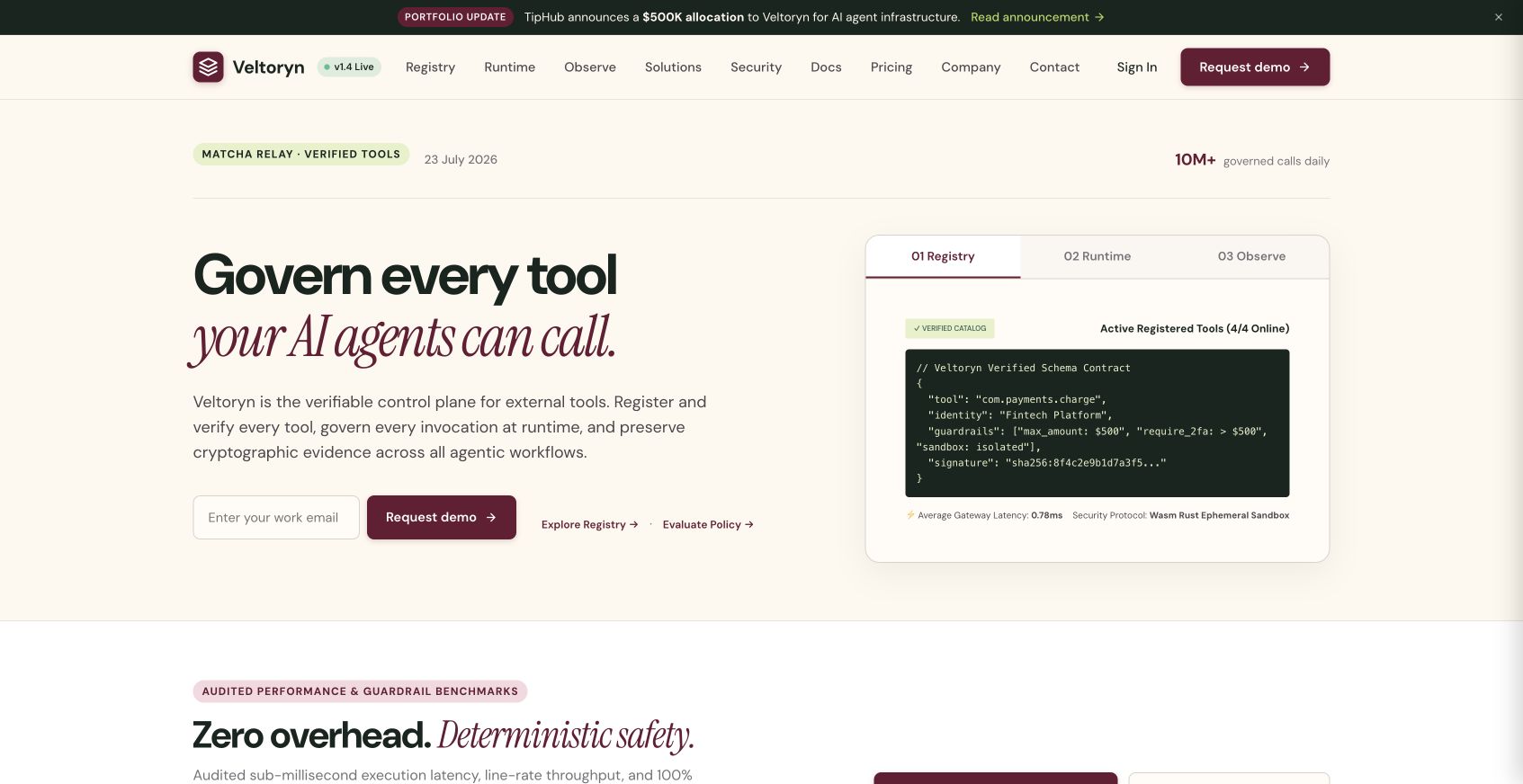
Task: Click the Veltoryn brand name text
Action: [x=268, y=67]
